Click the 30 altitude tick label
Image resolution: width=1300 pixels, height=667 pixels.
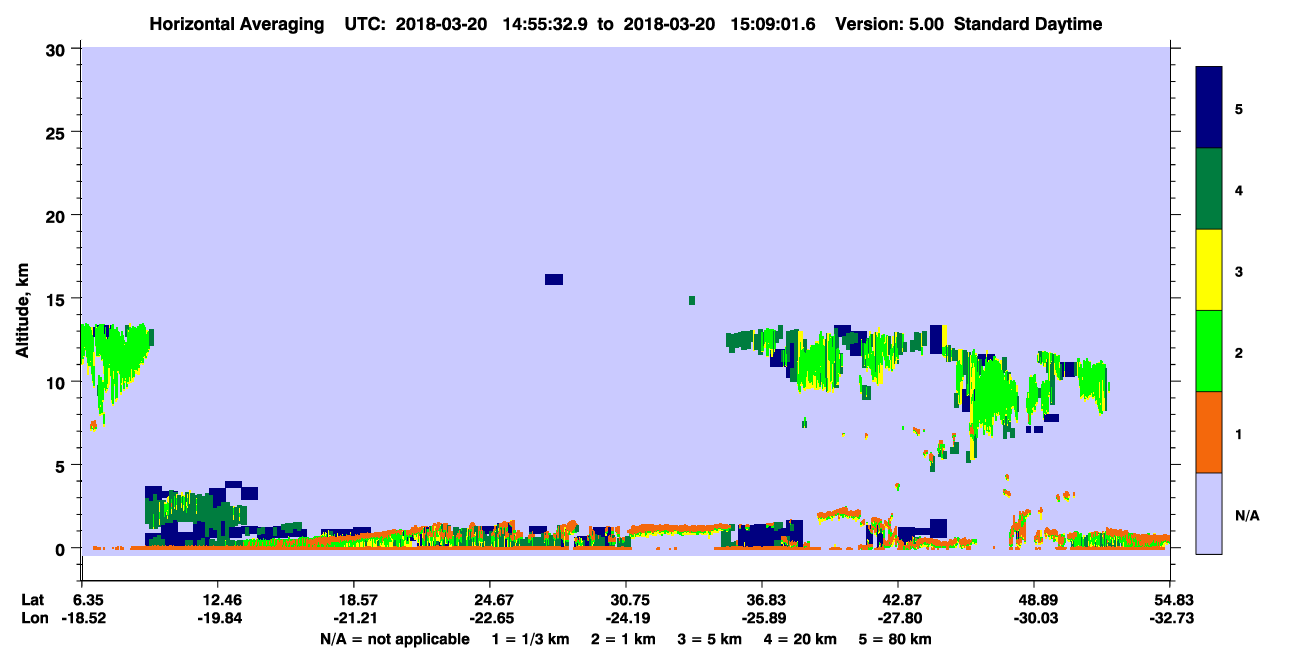coord(57,49)
